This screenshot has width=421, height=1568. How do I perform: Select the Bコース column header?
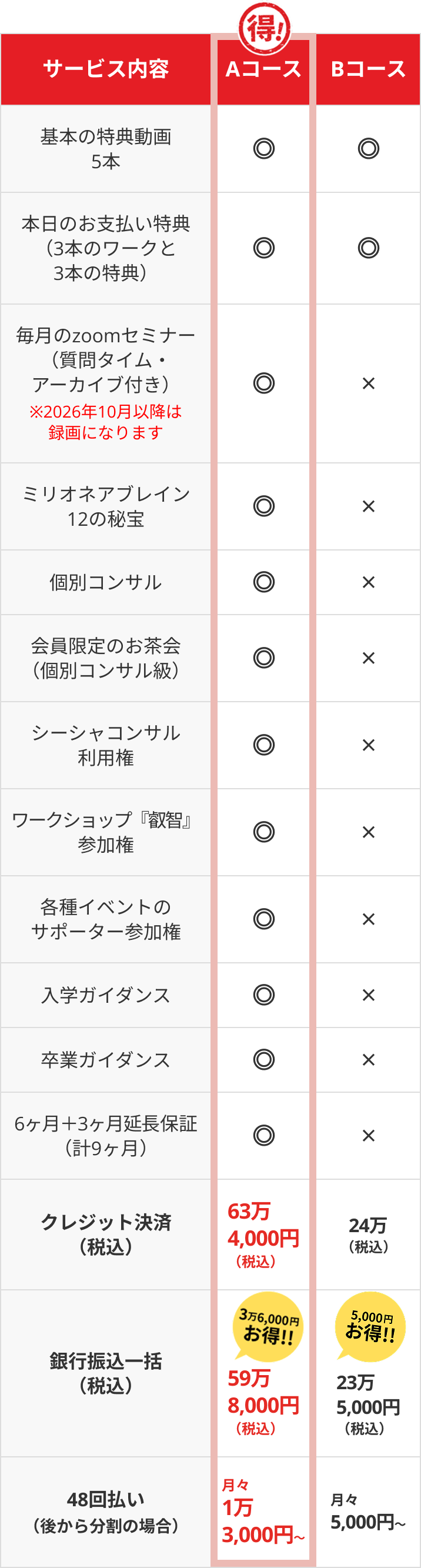pos(368,69)
